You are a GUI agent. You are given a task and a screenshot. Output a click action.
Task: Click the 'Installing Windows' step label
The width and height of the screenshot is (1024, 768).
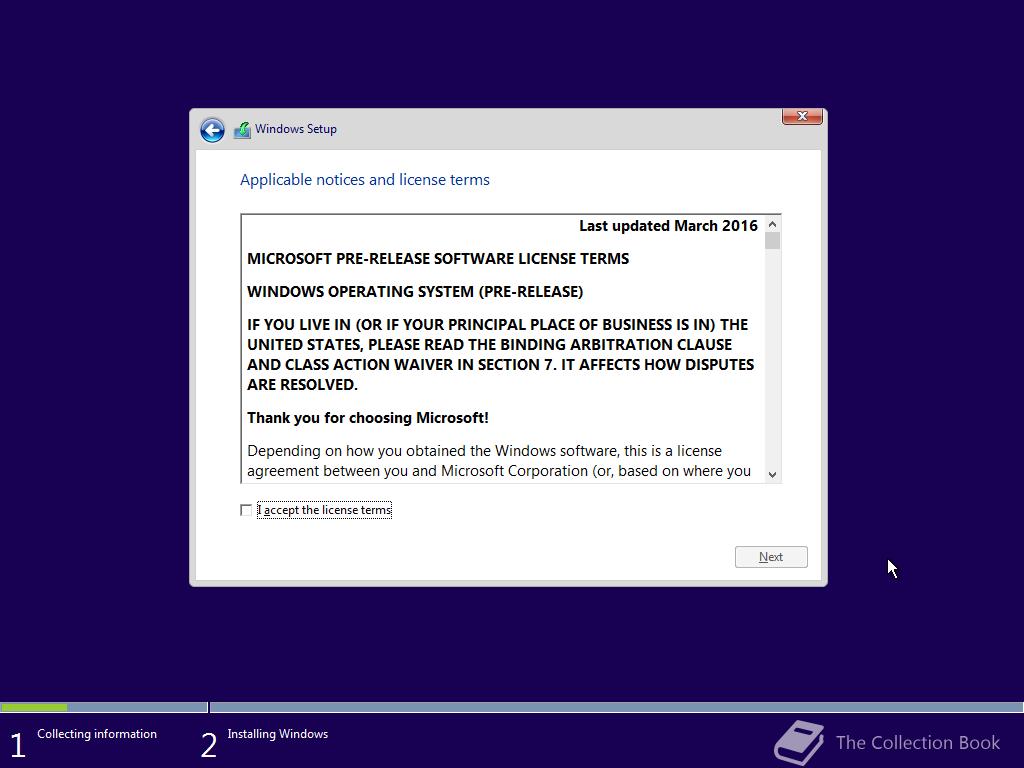click(278, 734)
